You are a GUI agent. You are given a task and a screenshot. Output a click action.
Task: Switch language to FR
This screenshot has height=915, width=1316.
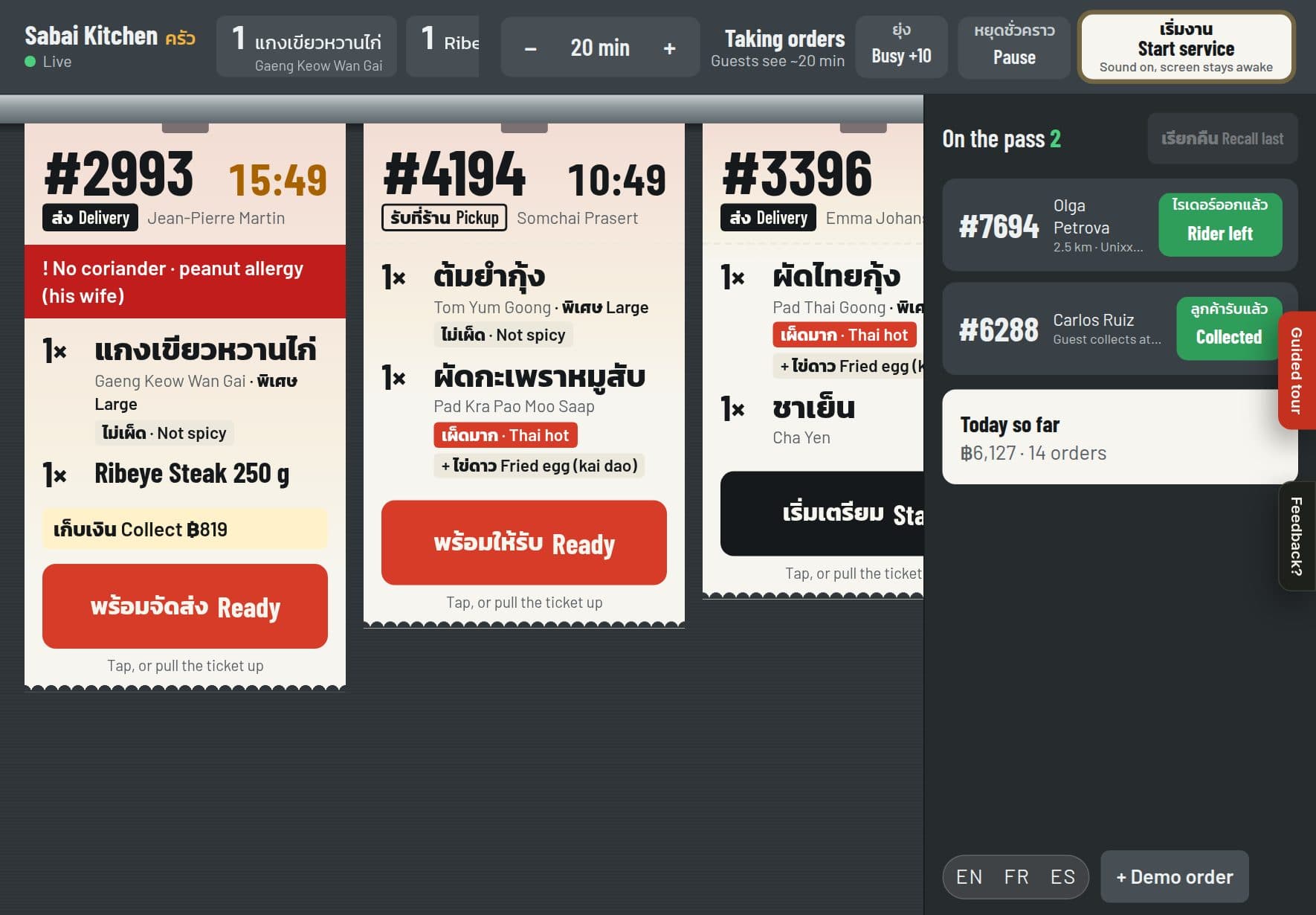(x=1016, y=877)
